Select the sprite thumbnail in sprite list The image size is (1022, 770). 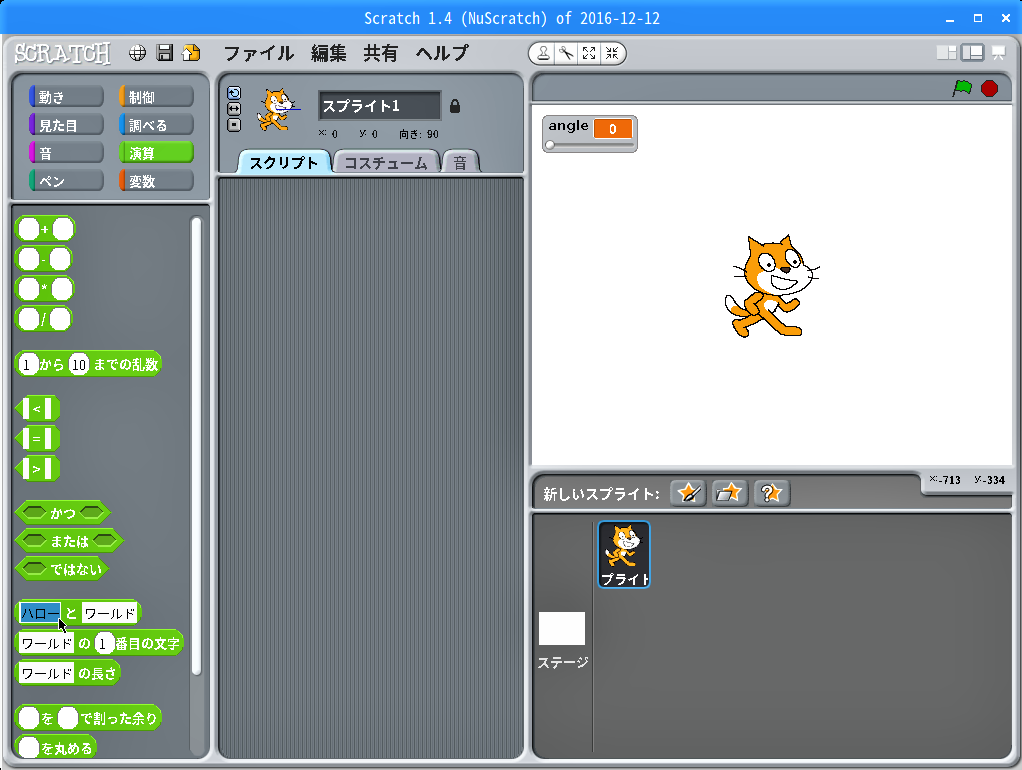tap(624, 554)
